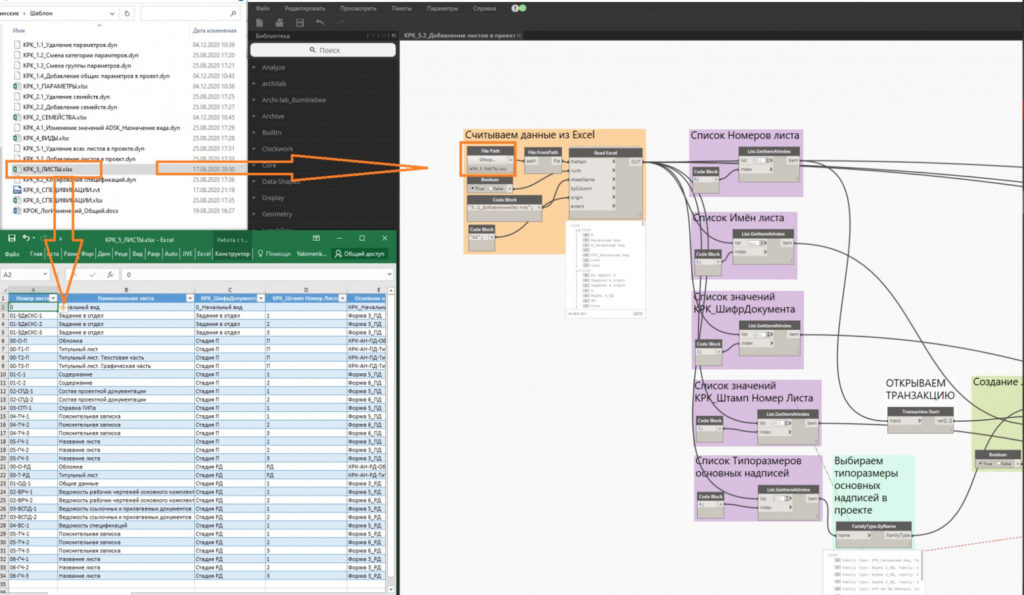
Task: Expand the archilab library category
Action: [x=254, y=84]
